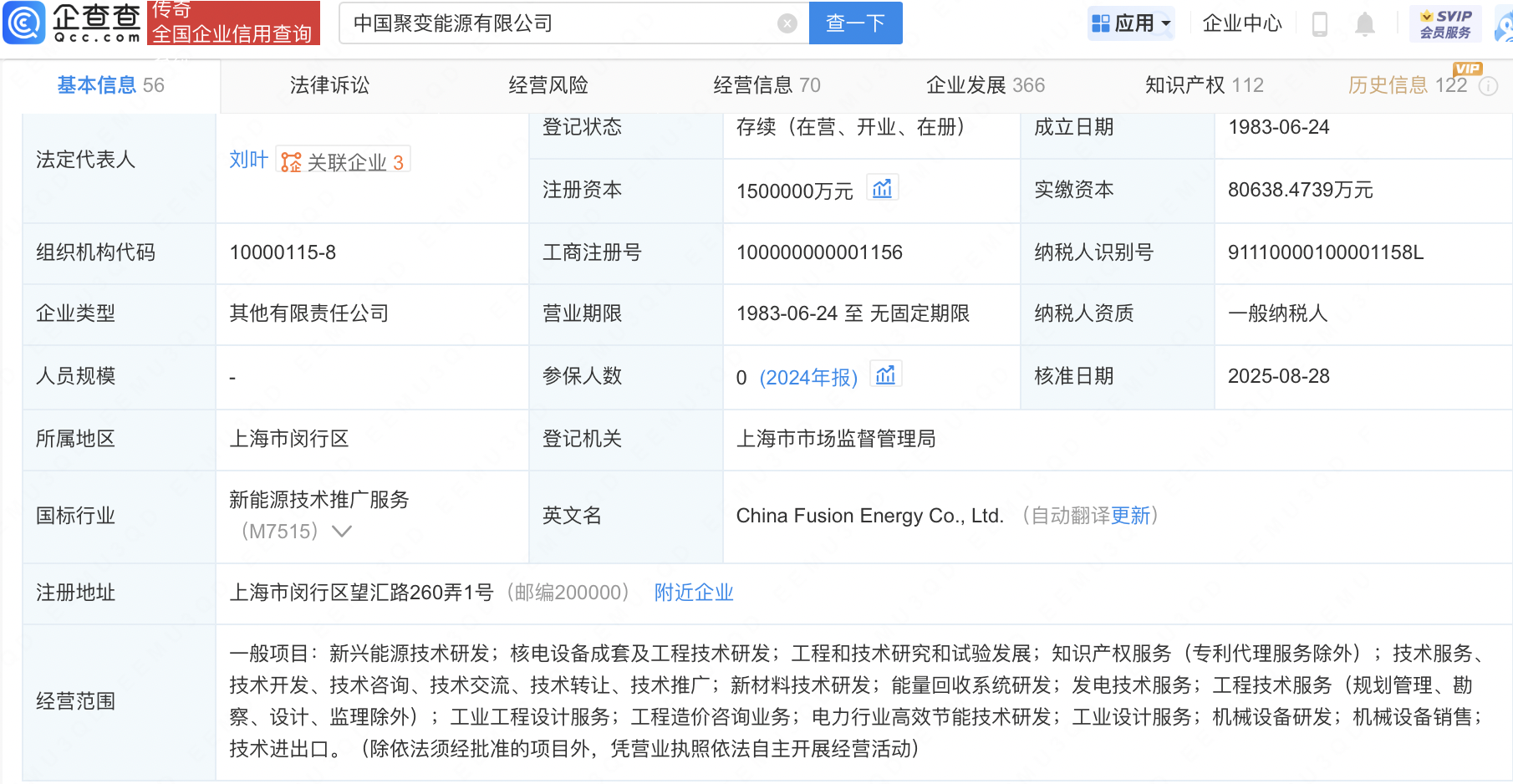
Task: Select the status 存续（在营、开业、在册）
Action: tap(850, 127)
